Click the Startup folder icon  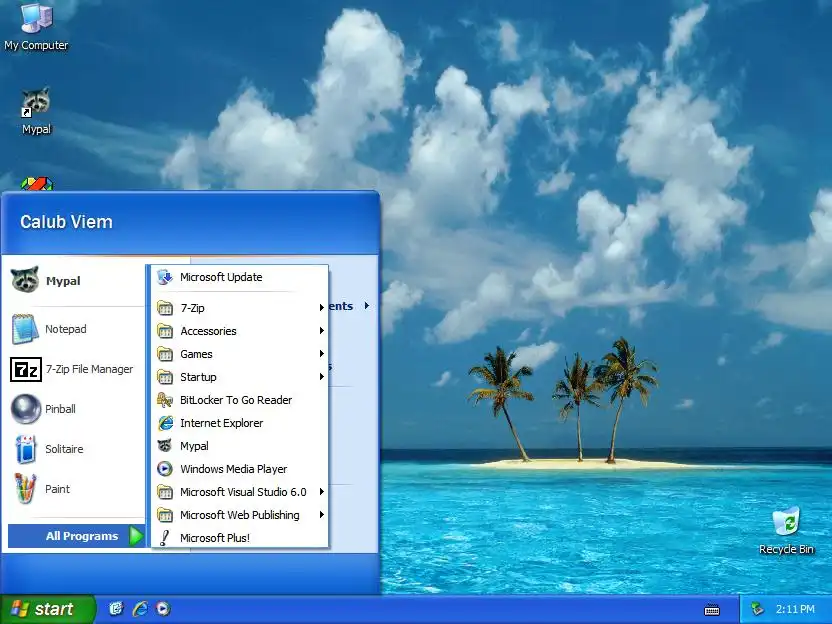[165, 377]
